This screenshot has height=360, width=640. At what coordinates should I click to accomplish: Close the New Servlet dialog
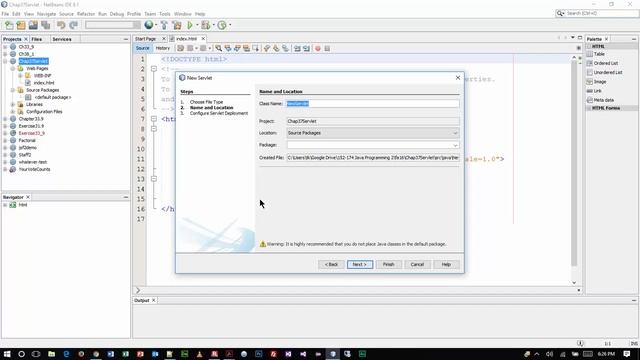pos(458,78)
